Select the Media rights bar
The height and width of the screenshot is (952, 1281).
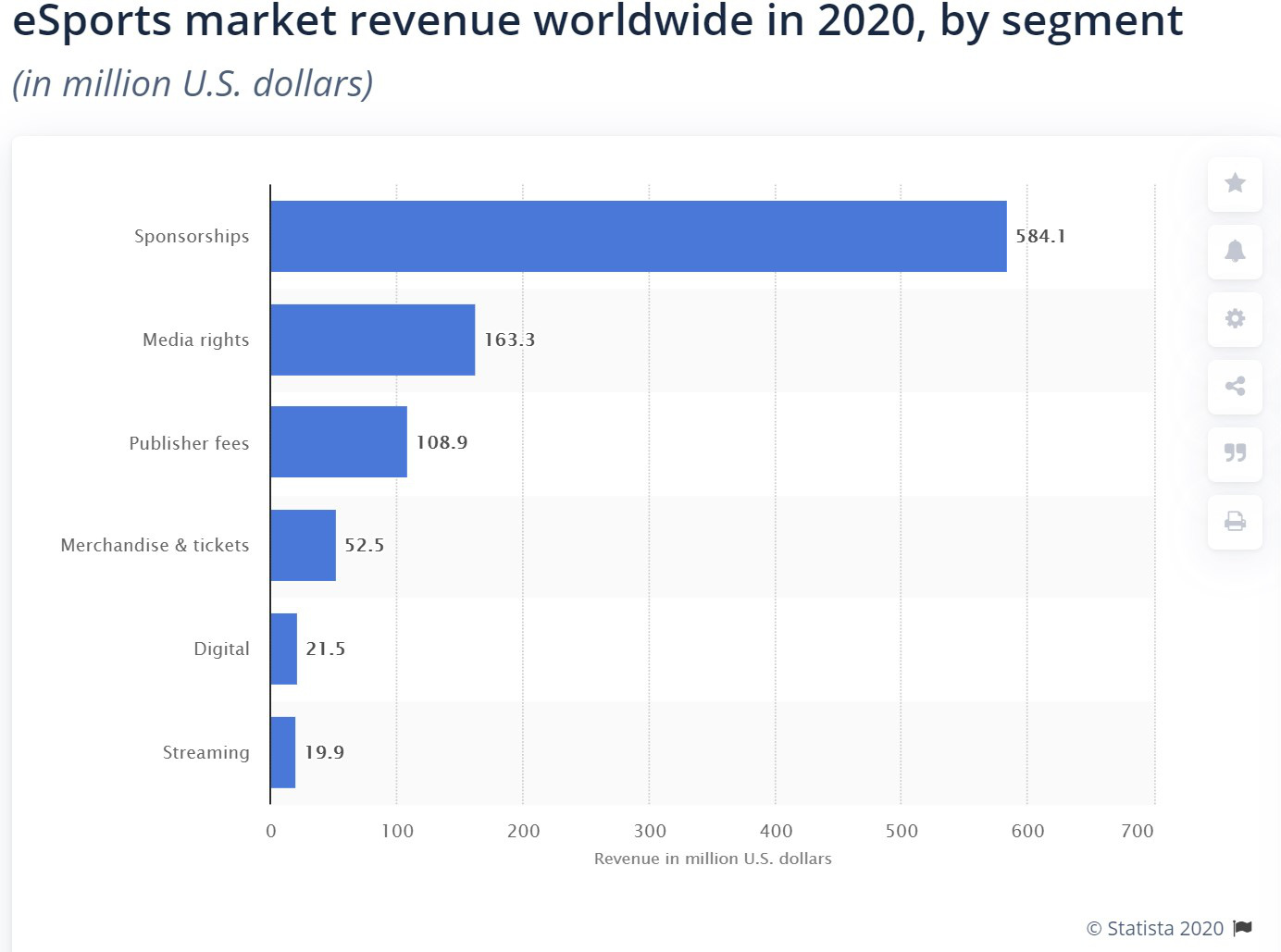tap(373, 340)
